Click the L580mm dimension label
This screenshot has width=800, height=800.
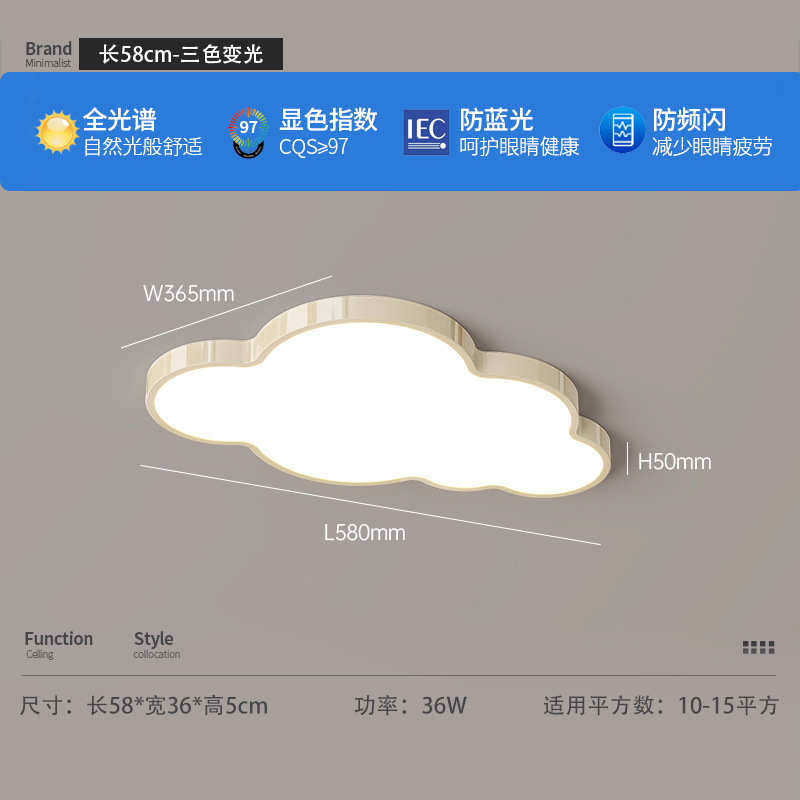pos(365,533)
